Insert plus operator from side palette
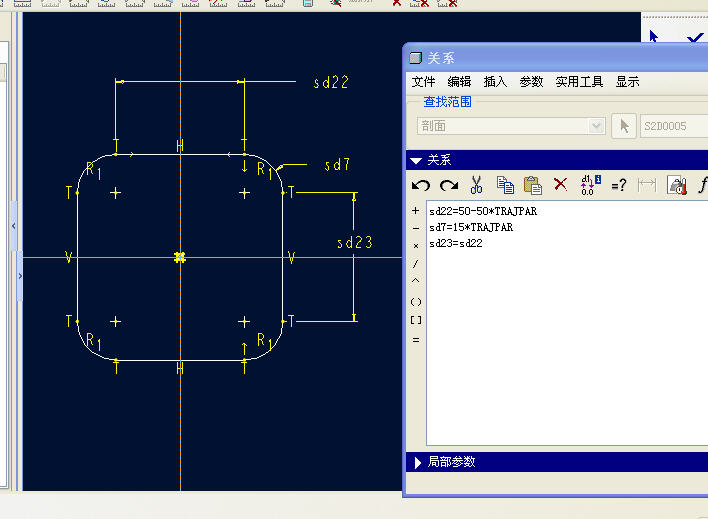 (416, 210)
